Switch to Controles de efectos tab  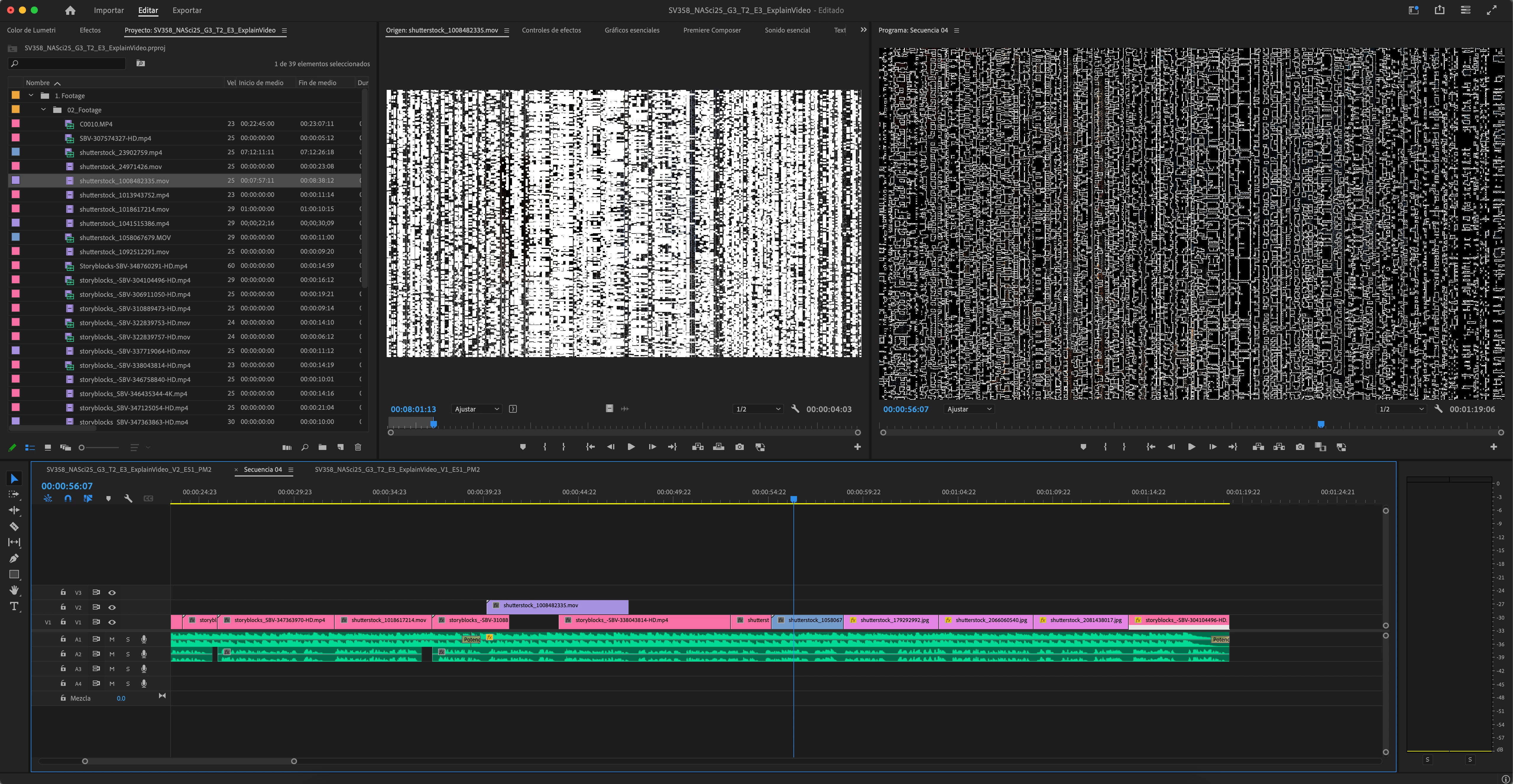[551, 30]
